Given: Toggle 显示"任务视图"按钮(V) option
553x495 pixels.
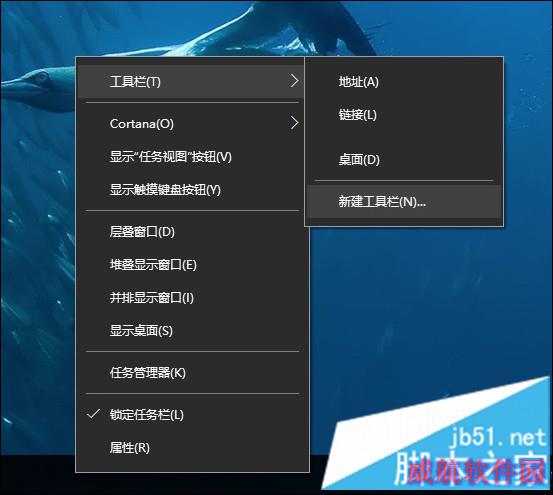Looking at the screenshot, I should coord(191,157).
